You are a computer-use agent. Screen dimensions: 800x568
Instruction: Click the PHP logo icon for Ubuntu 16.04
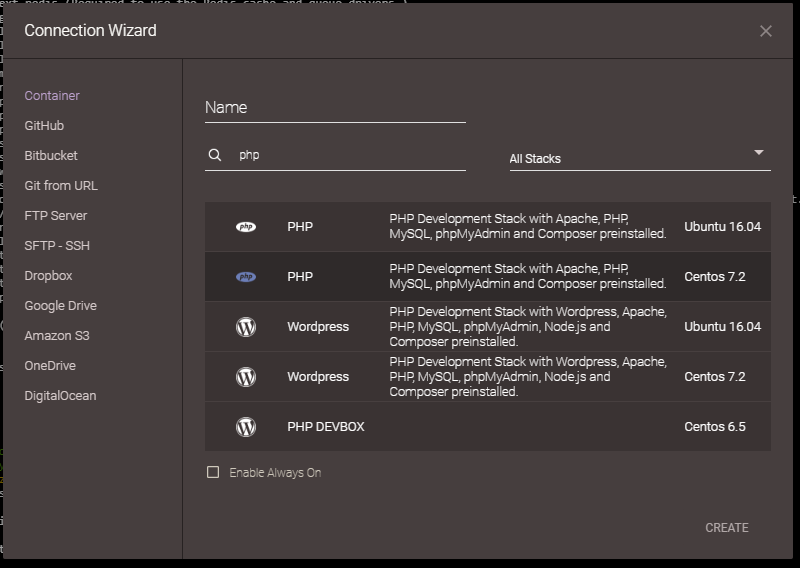pos(246,227)
